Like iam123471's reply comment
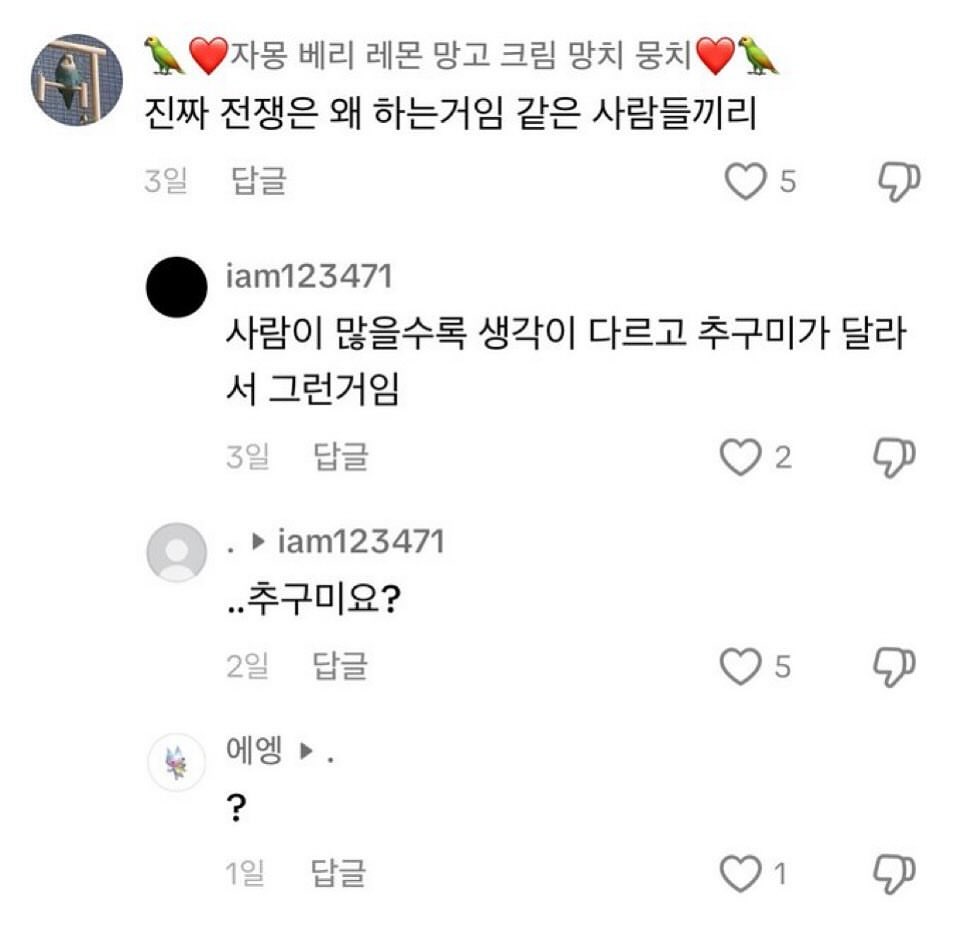 click(x=741, y=458)
